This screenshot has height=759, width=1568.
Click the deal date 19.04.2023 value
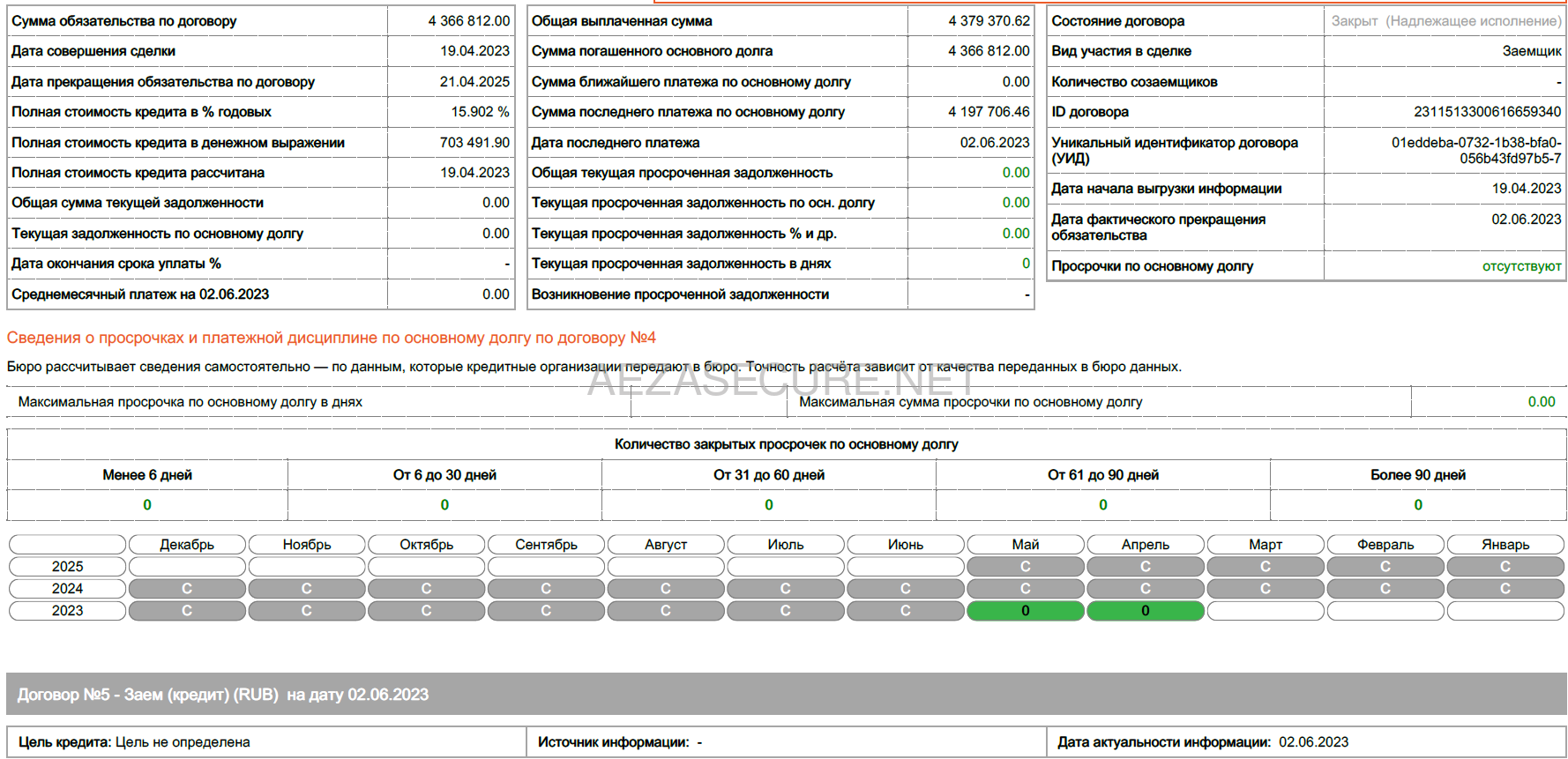[474, 51]
